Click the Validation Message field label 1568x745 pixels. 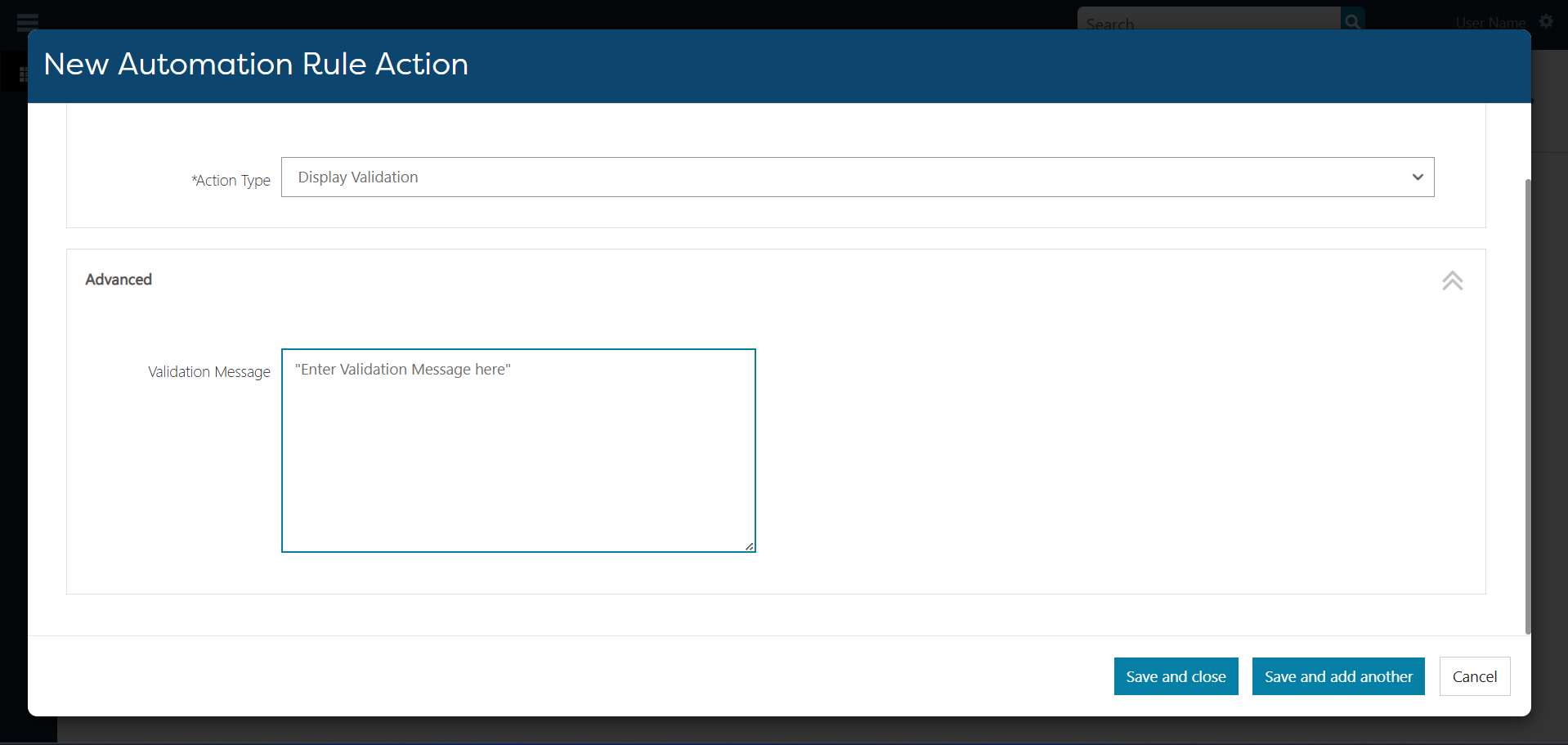tap(208, 371)
